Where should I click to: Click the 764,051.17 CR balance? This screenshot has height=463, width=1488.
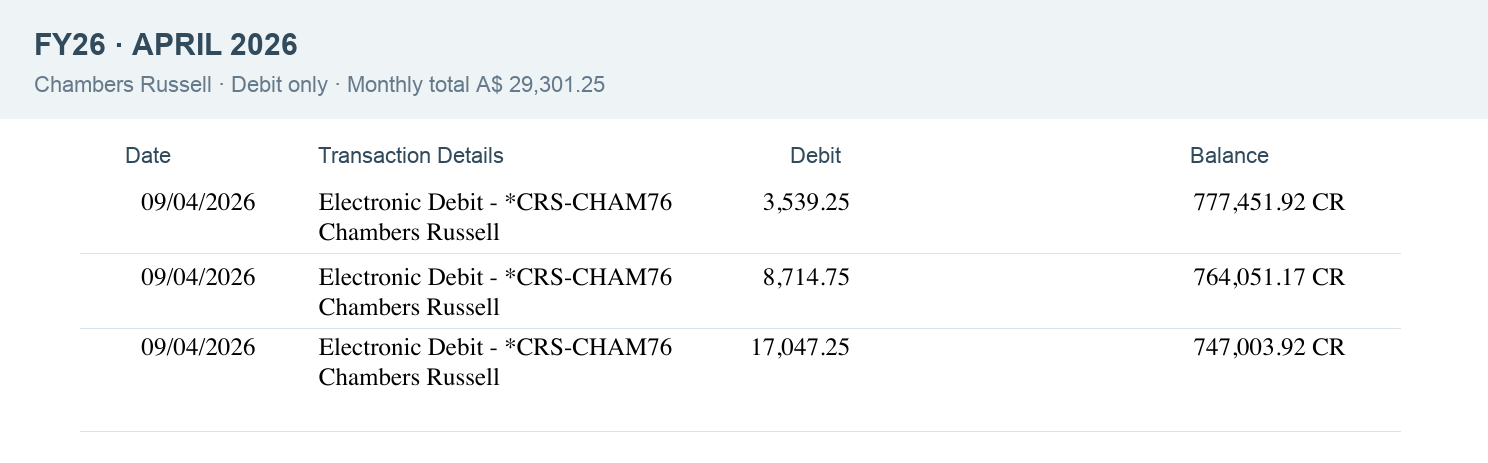pyautogui.click(x=1269, y=277)
